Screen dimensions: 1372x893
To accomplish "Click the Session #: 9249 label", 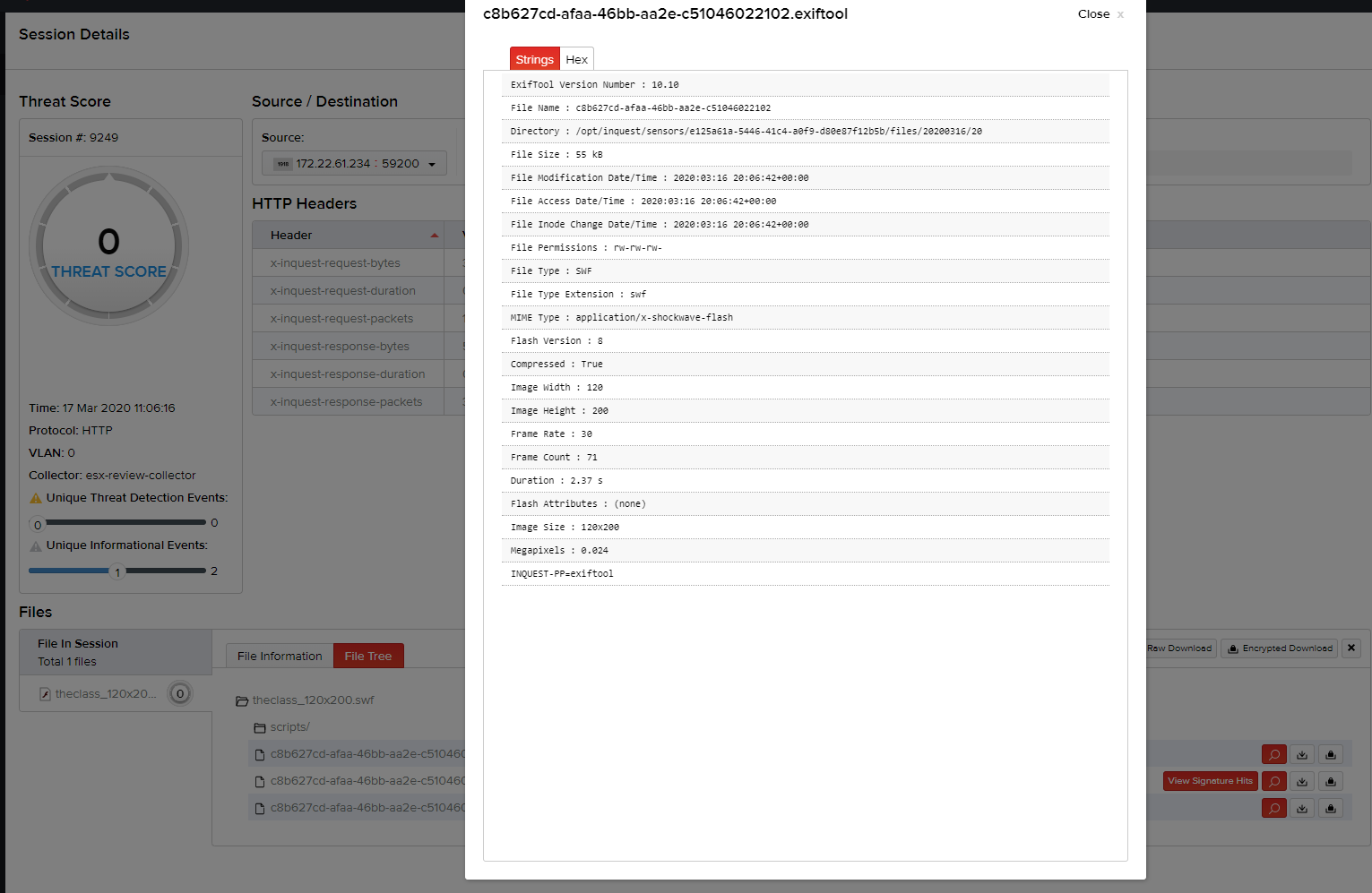I will pos(73,138).
